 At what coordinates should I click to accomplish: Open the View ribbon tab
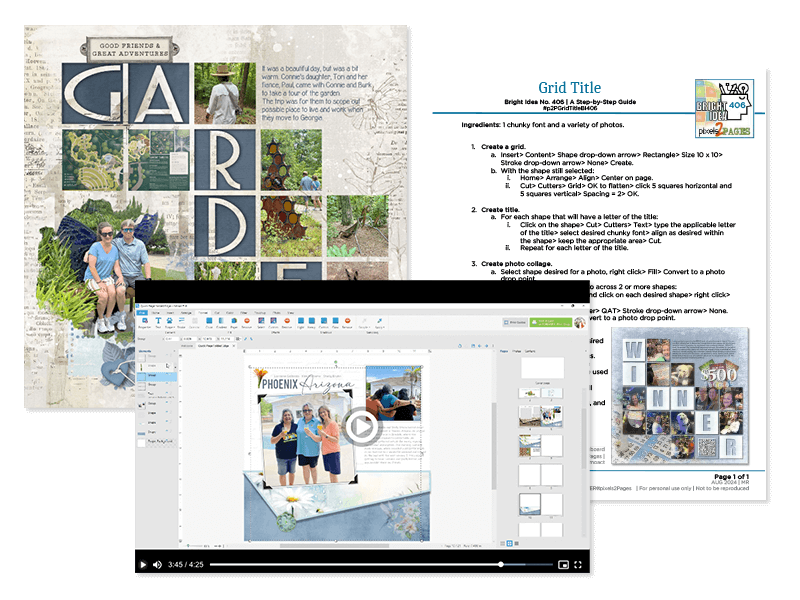(x=291, y=312)
